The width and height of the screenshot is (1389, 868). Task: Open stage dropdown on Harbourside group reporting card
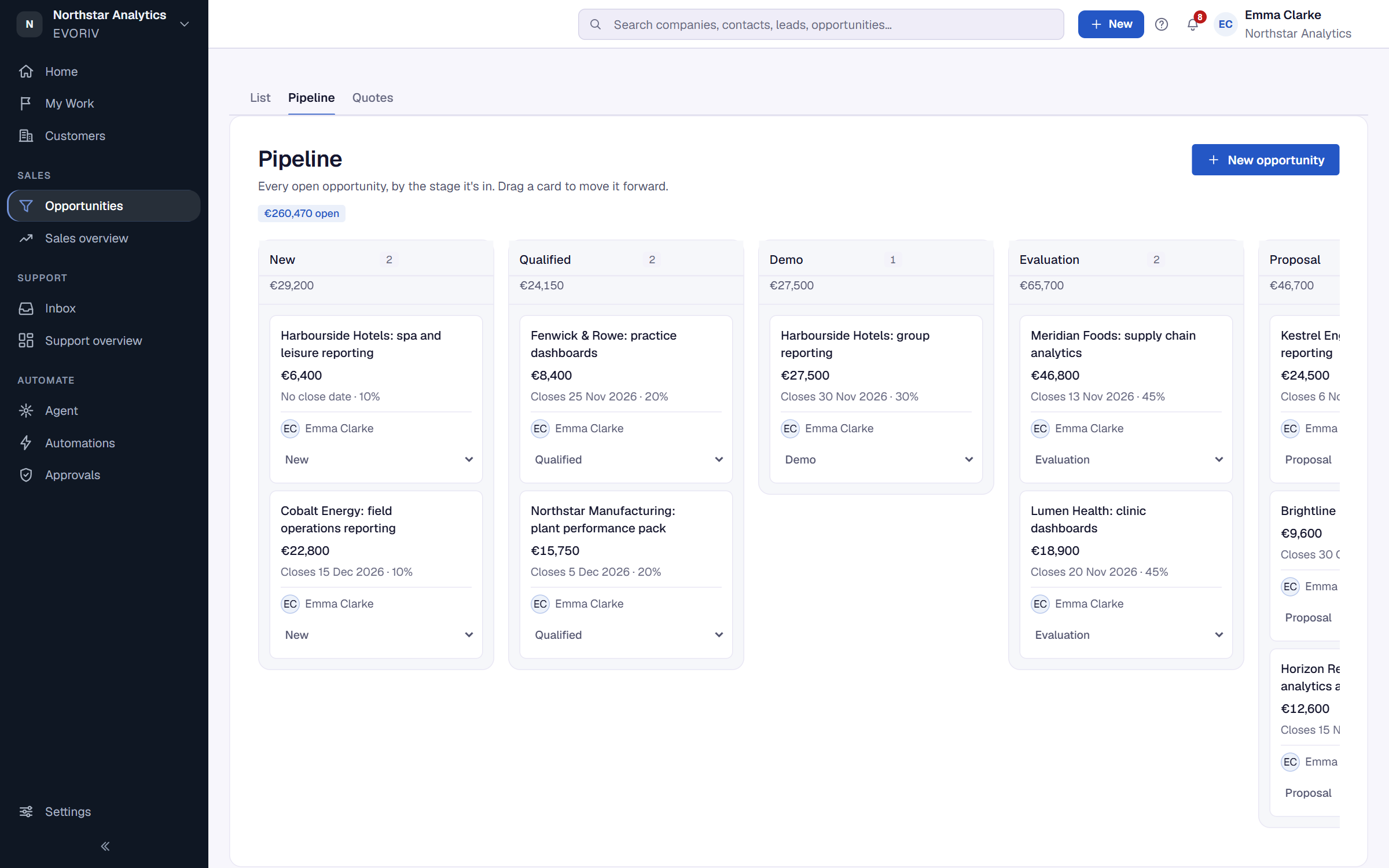876,459
